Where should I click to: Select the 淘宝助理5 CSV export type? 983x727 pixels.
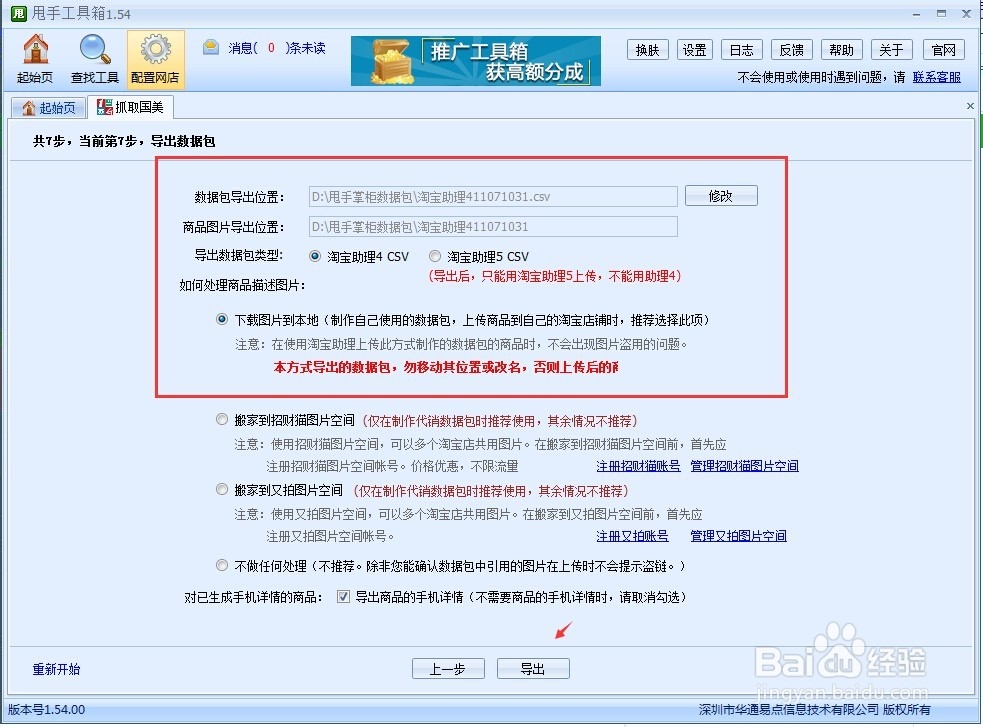click(435, 255)
